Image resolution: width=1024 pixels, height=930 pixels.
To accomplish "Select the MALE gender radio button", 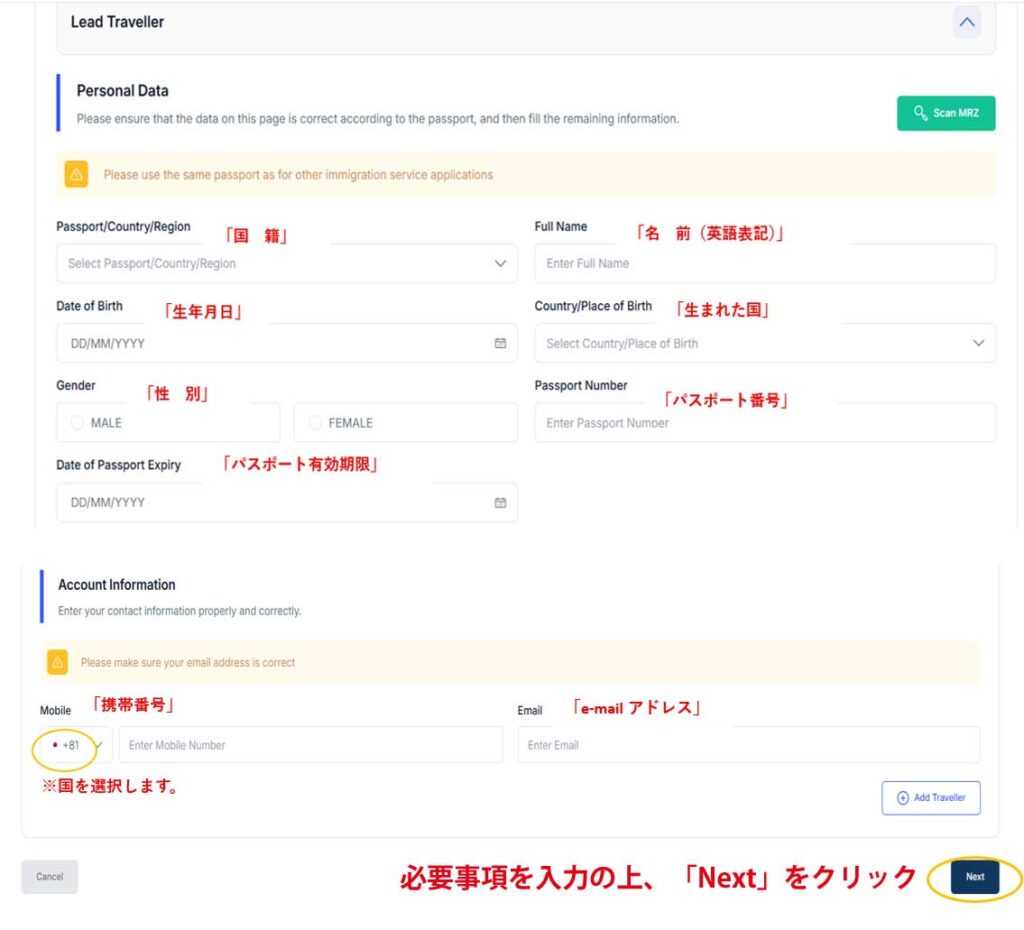I will point(78,423).
